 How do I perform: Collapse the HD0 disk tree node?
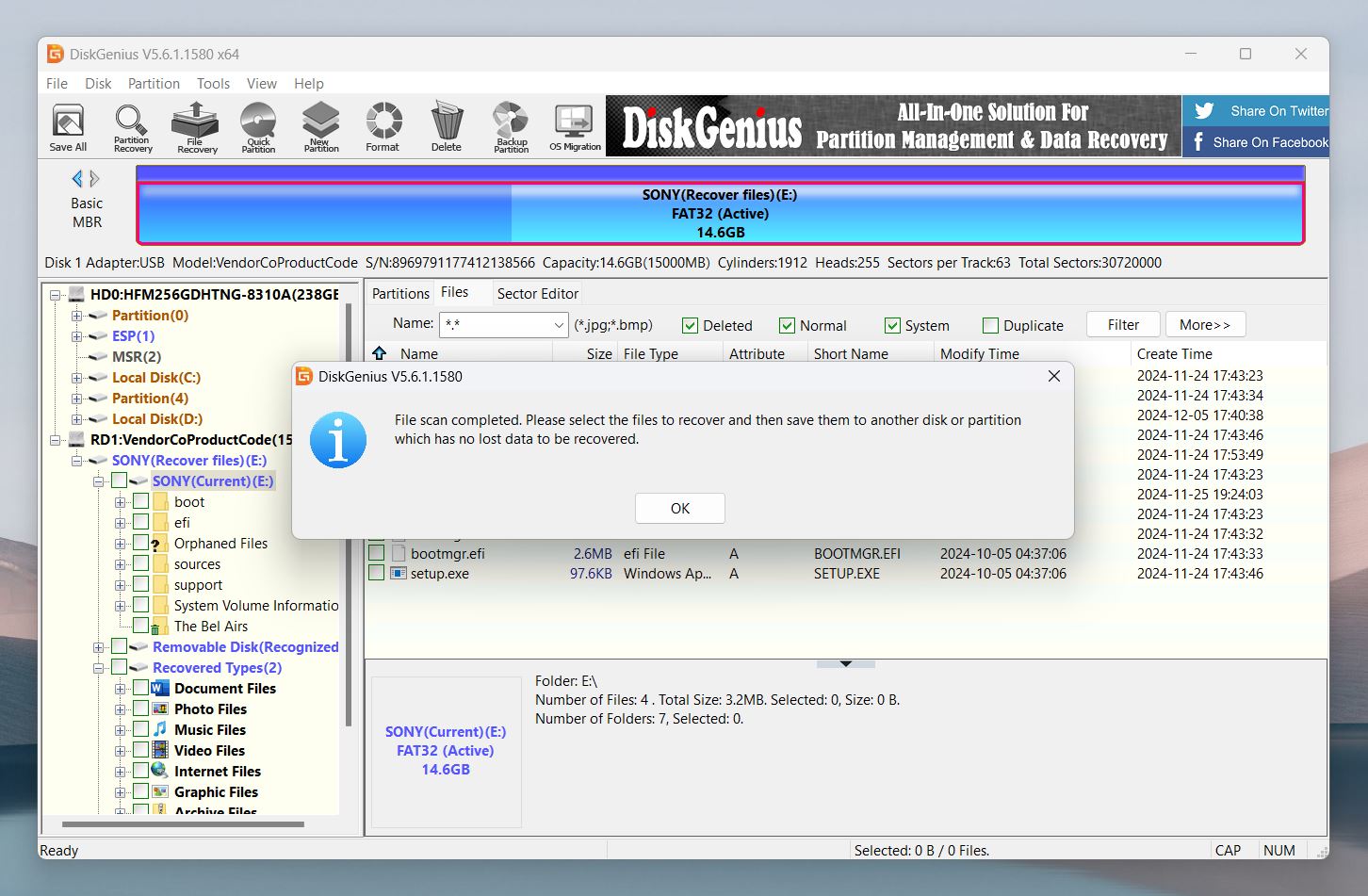coord(56,295)
